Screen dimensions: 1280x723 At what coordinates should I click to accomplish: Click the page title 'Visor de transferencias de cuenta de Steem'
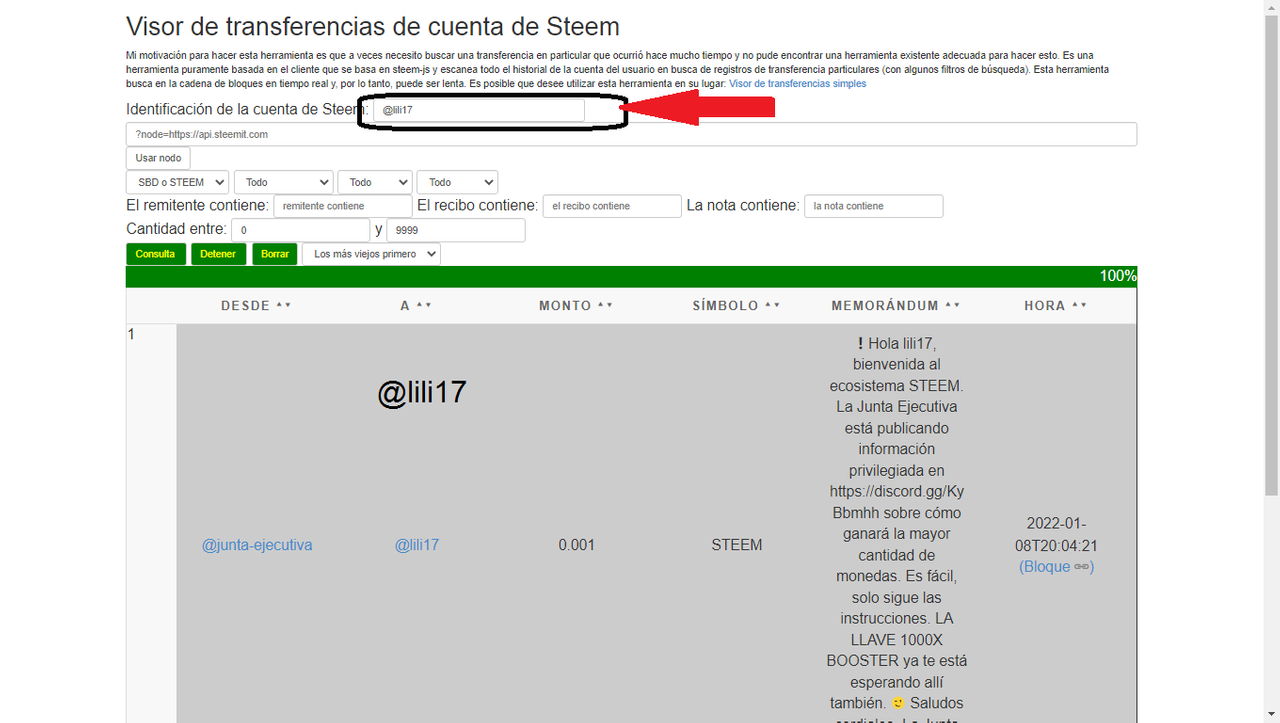tap(373, 26)
